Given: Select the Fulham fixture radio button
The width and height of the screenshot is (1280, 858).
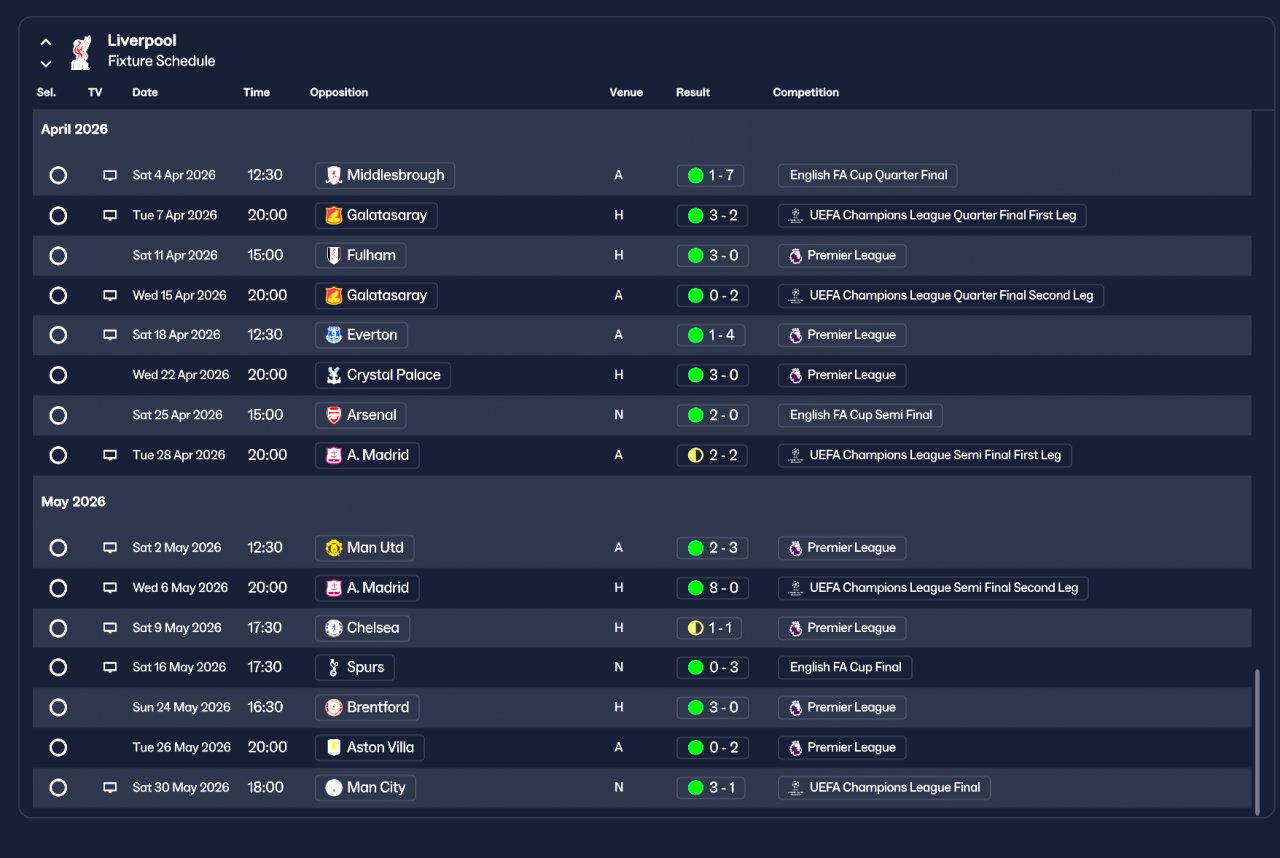Looking at the screenshot, I should (x=58, y=255).
